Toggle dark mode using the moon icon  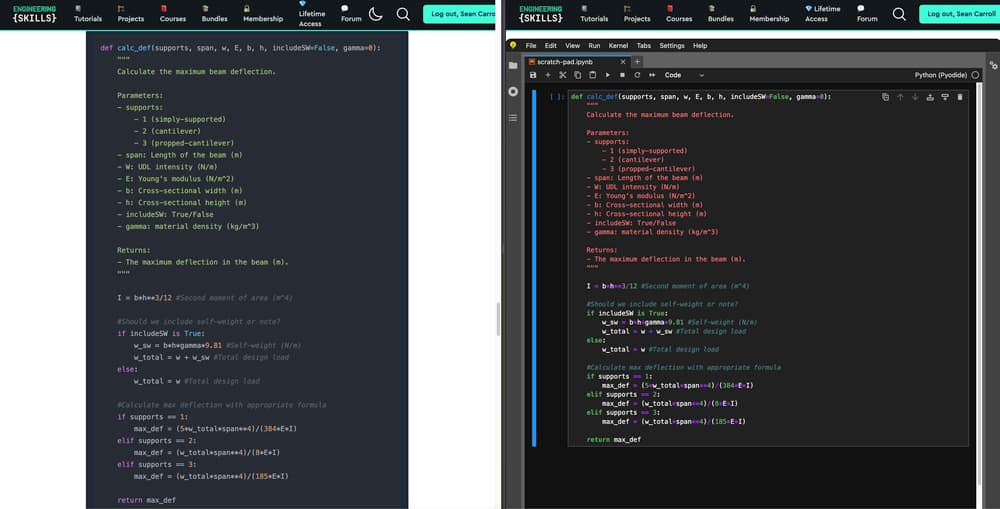pyautogui.click(x=376, y=14)
